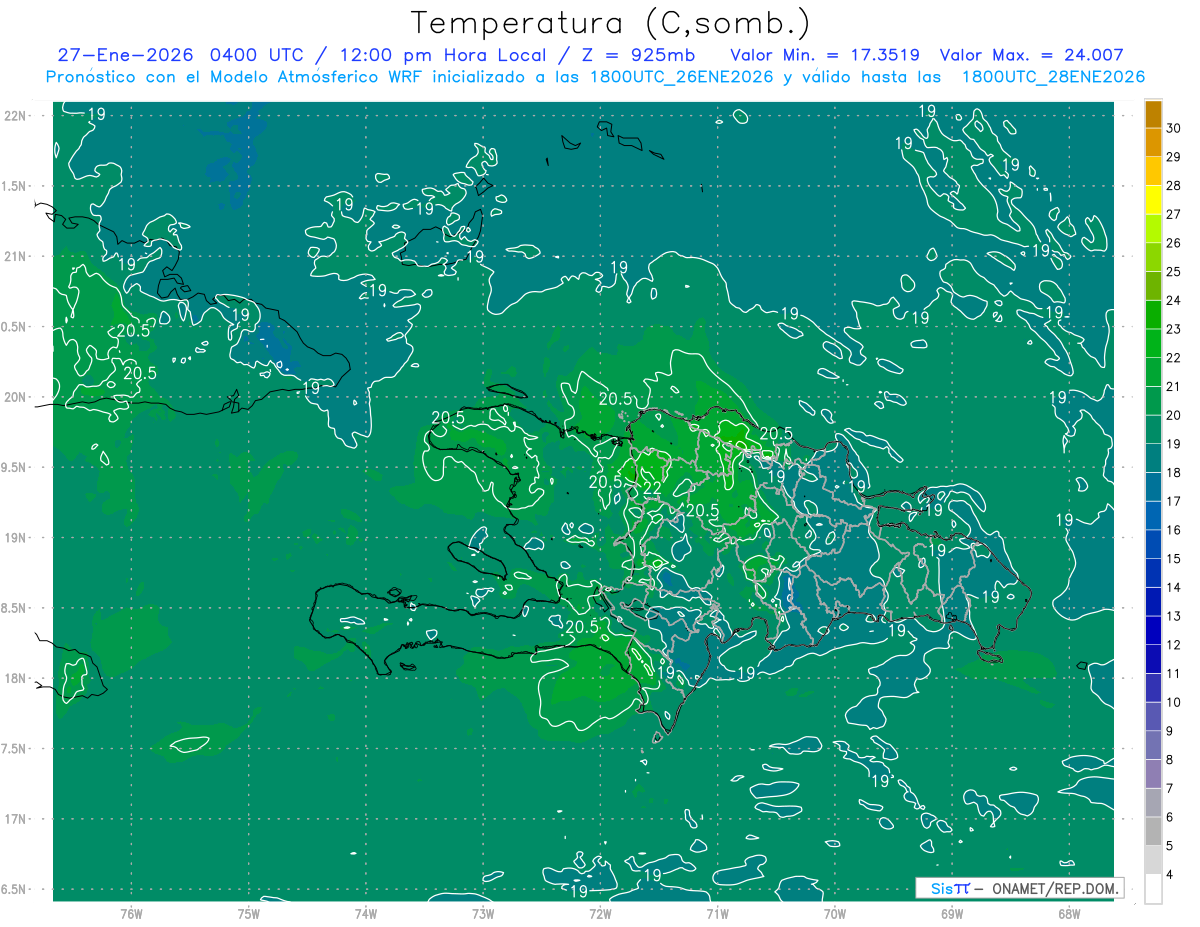1200x927 pixels.
Task: Pick the dark blue swatch between 12 and 13
Action: click(x=1153, y=631)
